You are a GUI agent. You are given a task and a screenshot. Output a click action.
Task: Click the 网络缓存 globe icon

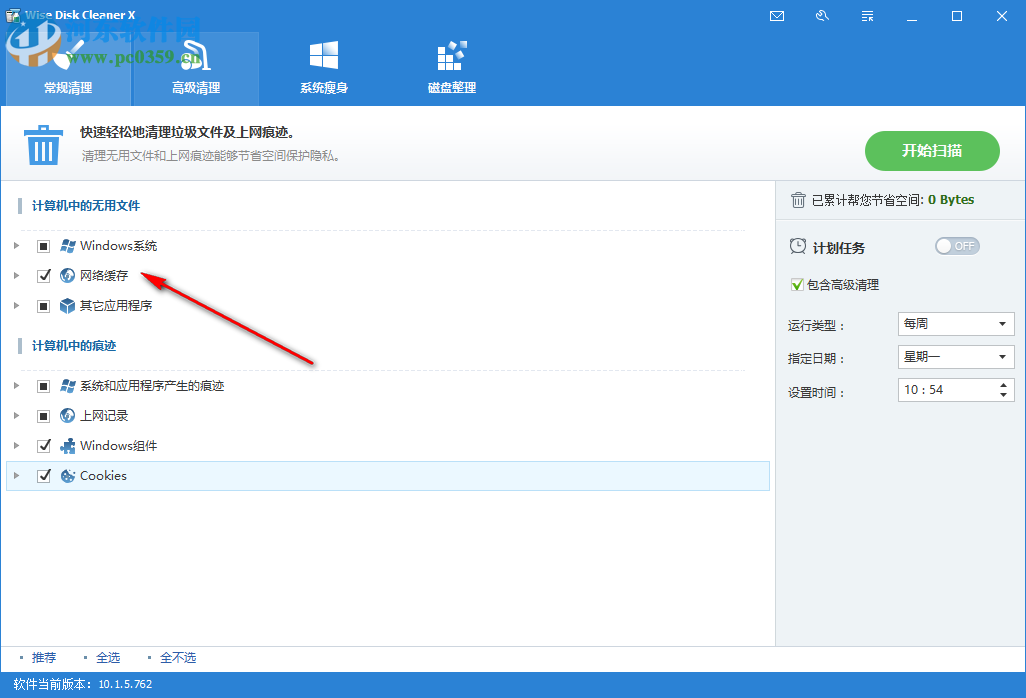(67, 275)
